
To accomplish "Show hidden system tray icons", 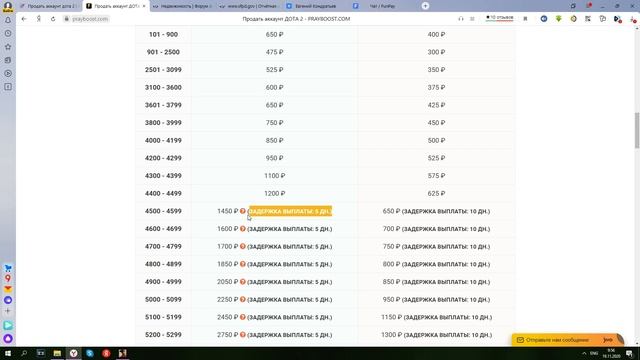I will 584,353.
